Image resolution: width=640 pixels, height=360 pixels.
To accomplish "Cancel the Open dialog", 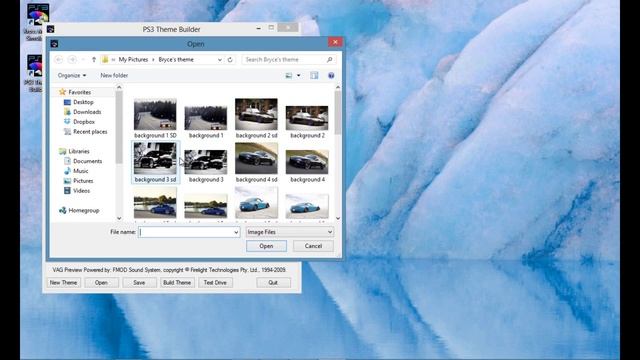I will click(x=313, y=246).
